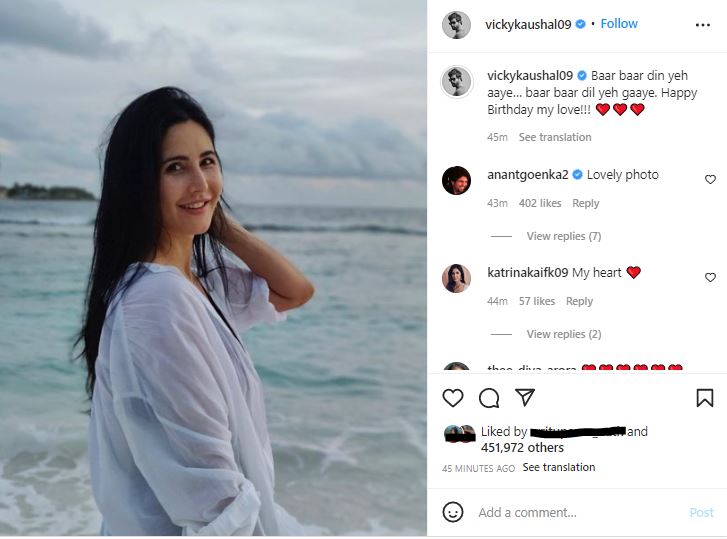Show translation of the caption
The height and width of the screenshot is (539, 727).
tap(555, 137)
